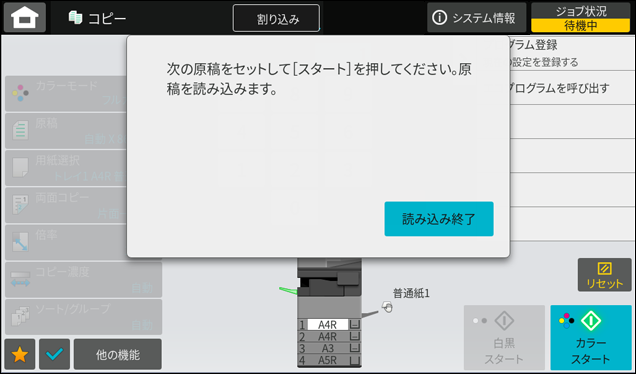636x374 pixels.
Task: Click the 用紙選択 blank sheet icon
Action: click(x=20, y=168)
